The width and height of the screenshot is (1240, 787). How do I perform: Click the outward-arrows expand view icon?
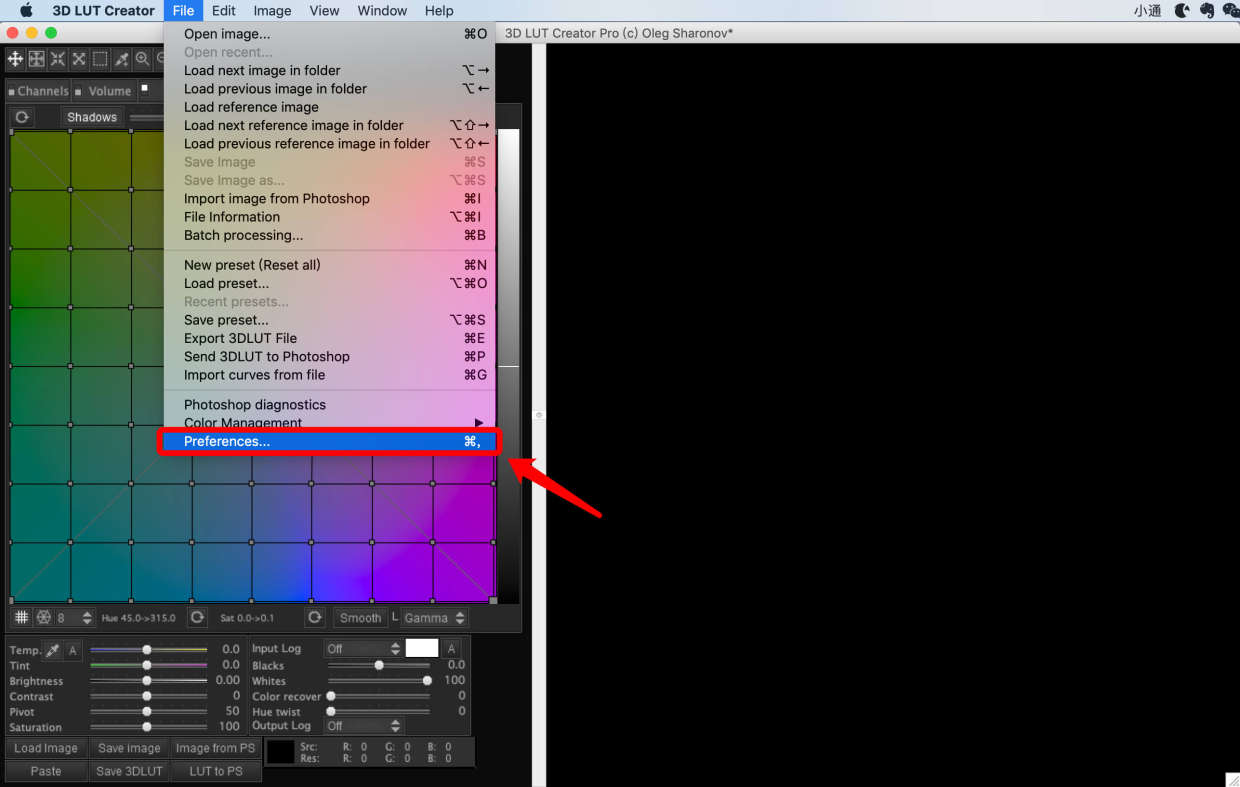tap(79, 59)
